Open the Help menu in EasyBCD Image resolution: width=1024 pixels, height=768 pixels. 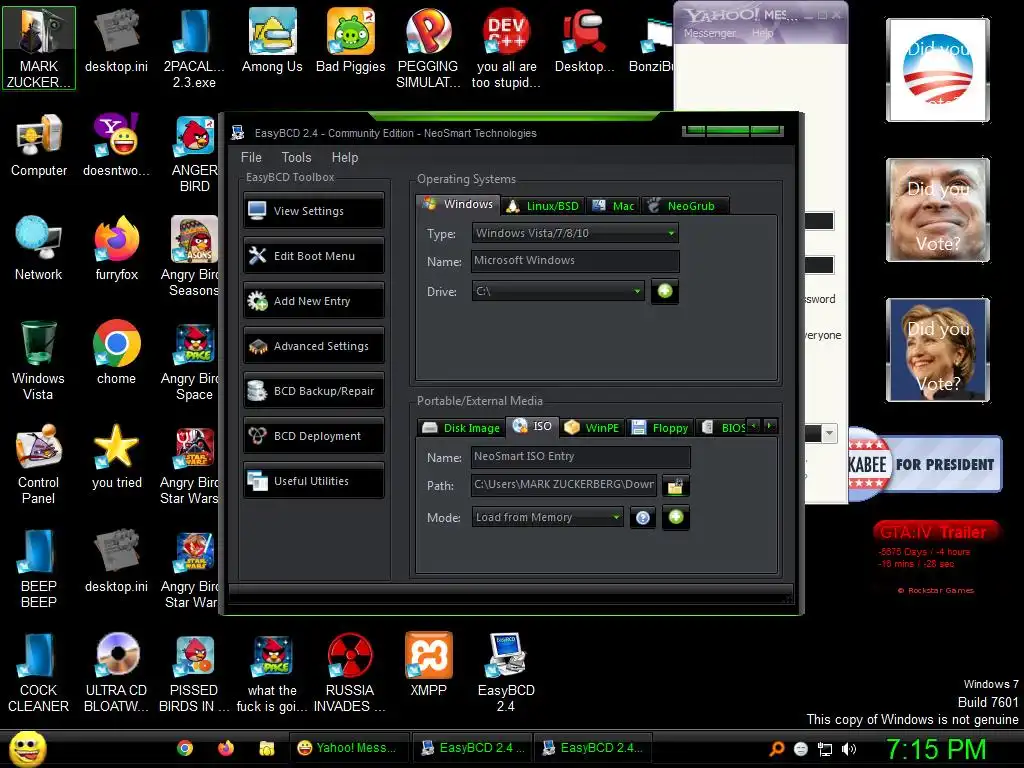(x=345, y=157)
